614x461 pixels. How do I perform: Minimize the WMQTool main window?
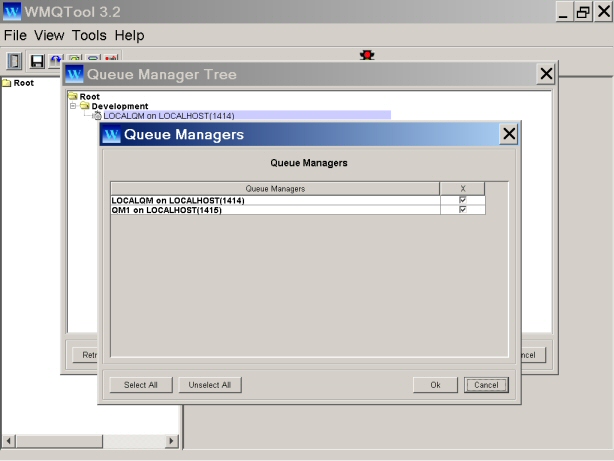[563, 11]
